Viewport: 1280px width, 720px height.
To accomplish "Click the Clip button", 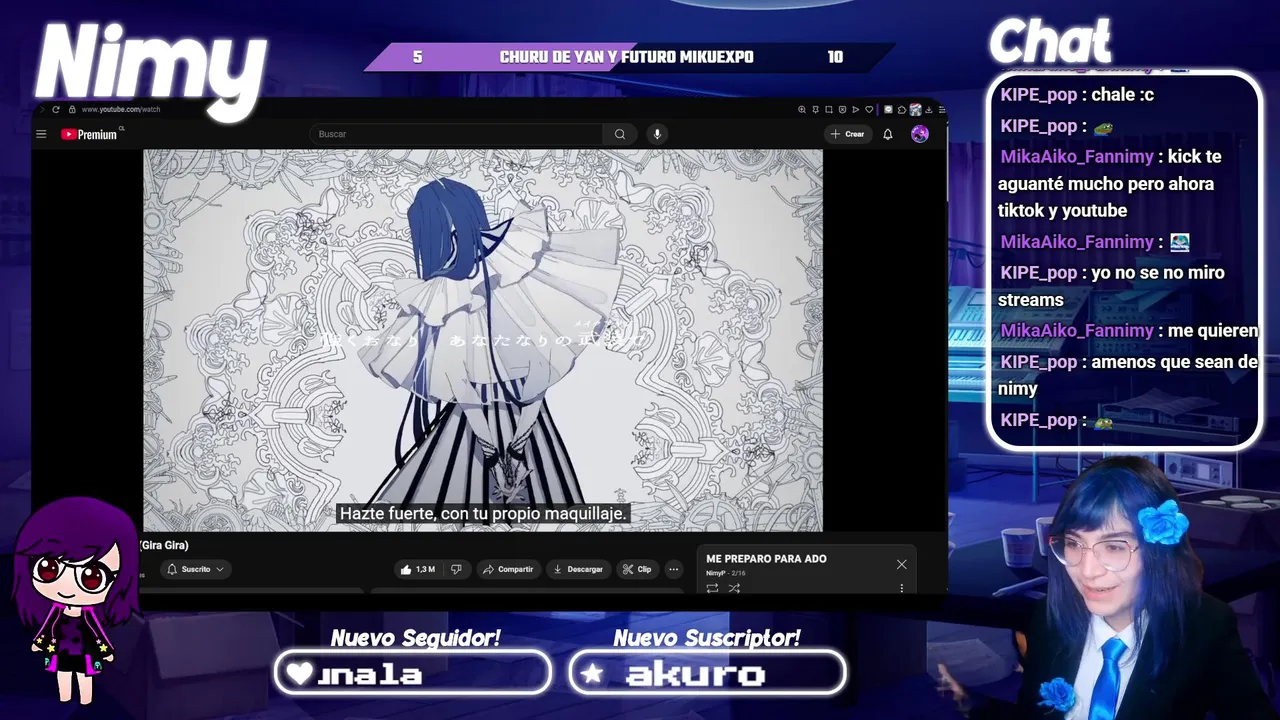I will (637, 569).
